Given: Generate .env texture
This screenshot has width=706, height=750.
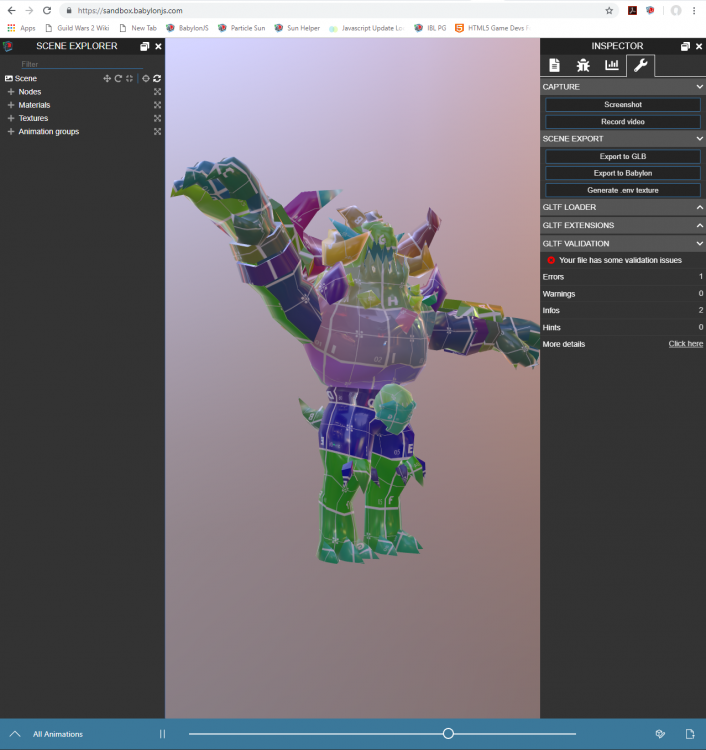Looking at the screenshot, I should [623, 190].
